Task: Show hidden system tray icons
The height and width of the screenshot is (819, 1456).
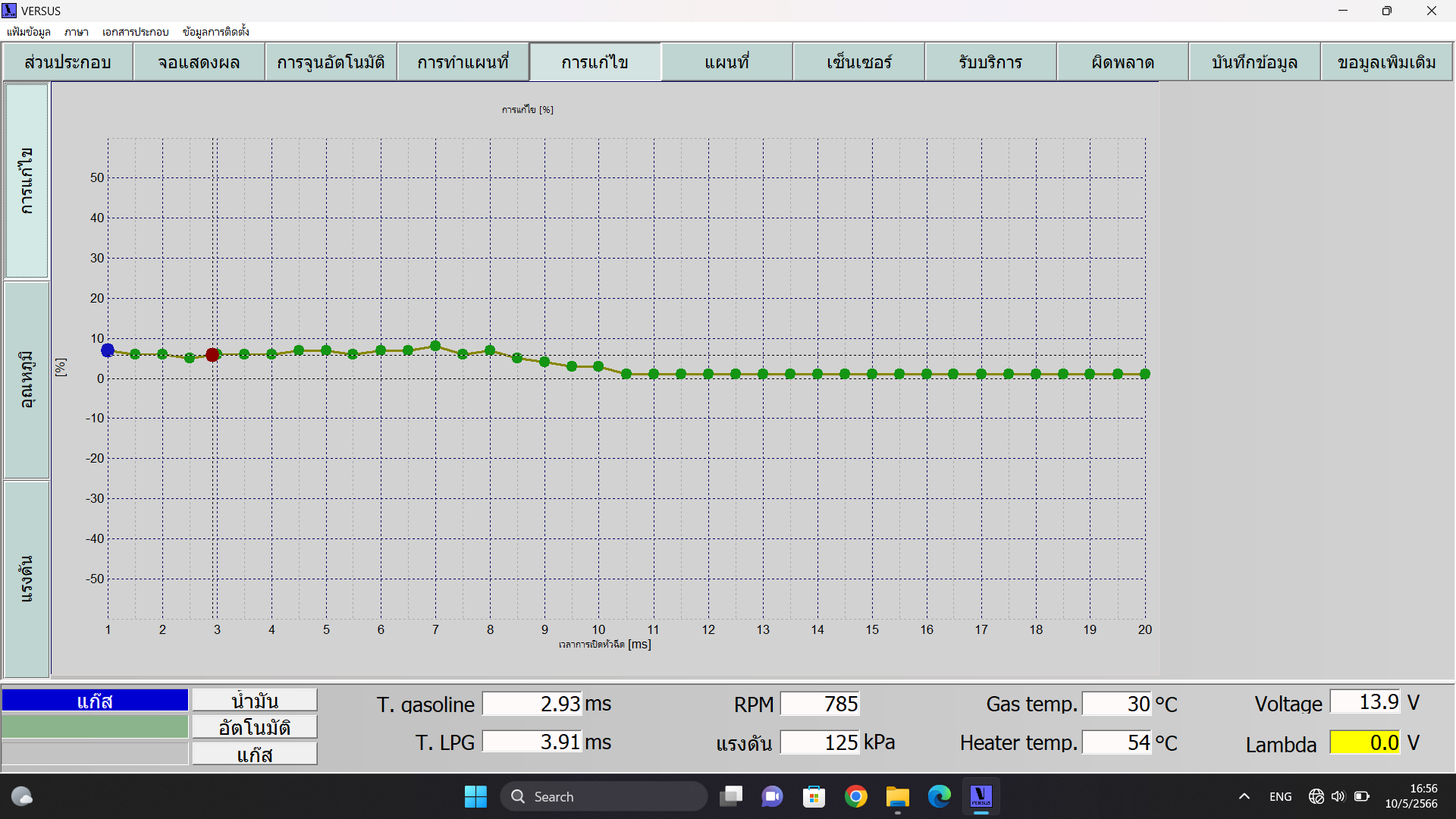Action: click(x=1244, y=796)
